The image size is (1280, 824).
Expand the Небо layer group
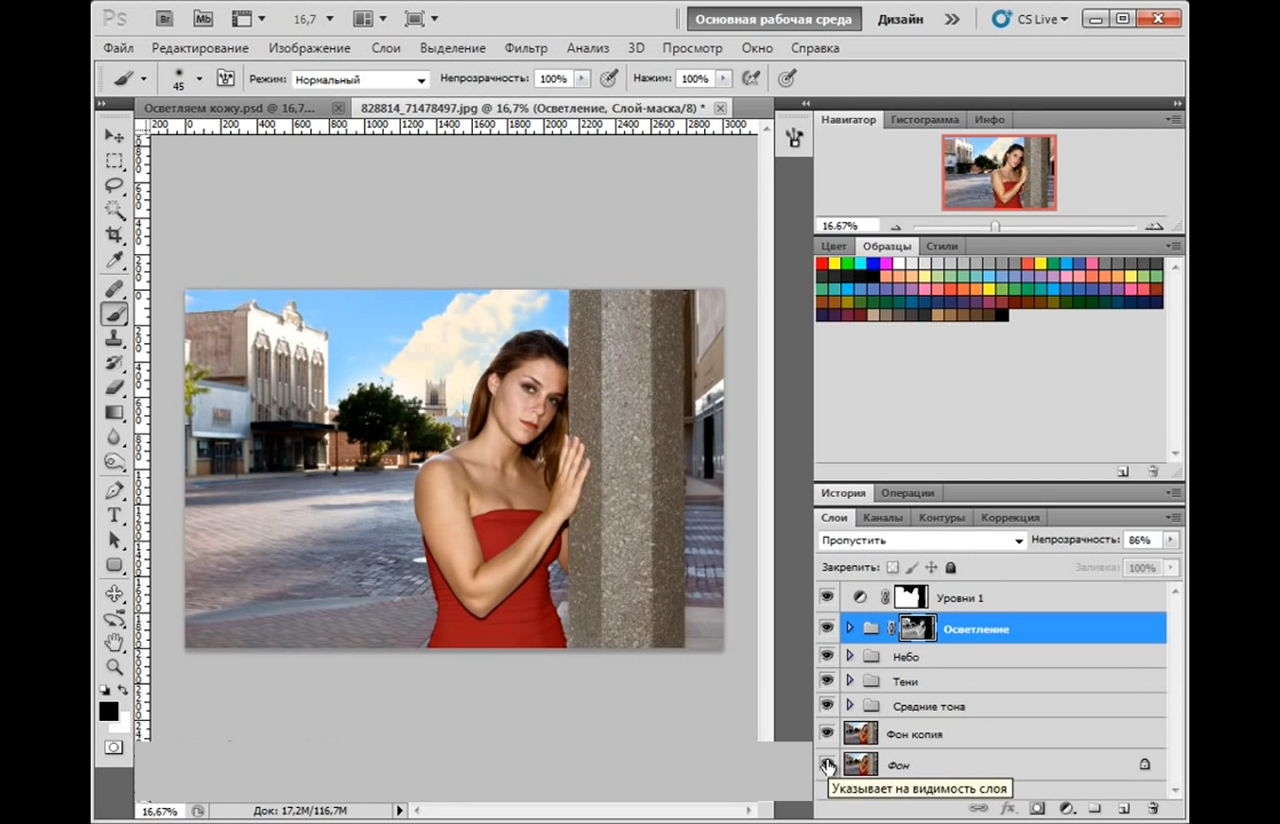[x=850, y=656]
